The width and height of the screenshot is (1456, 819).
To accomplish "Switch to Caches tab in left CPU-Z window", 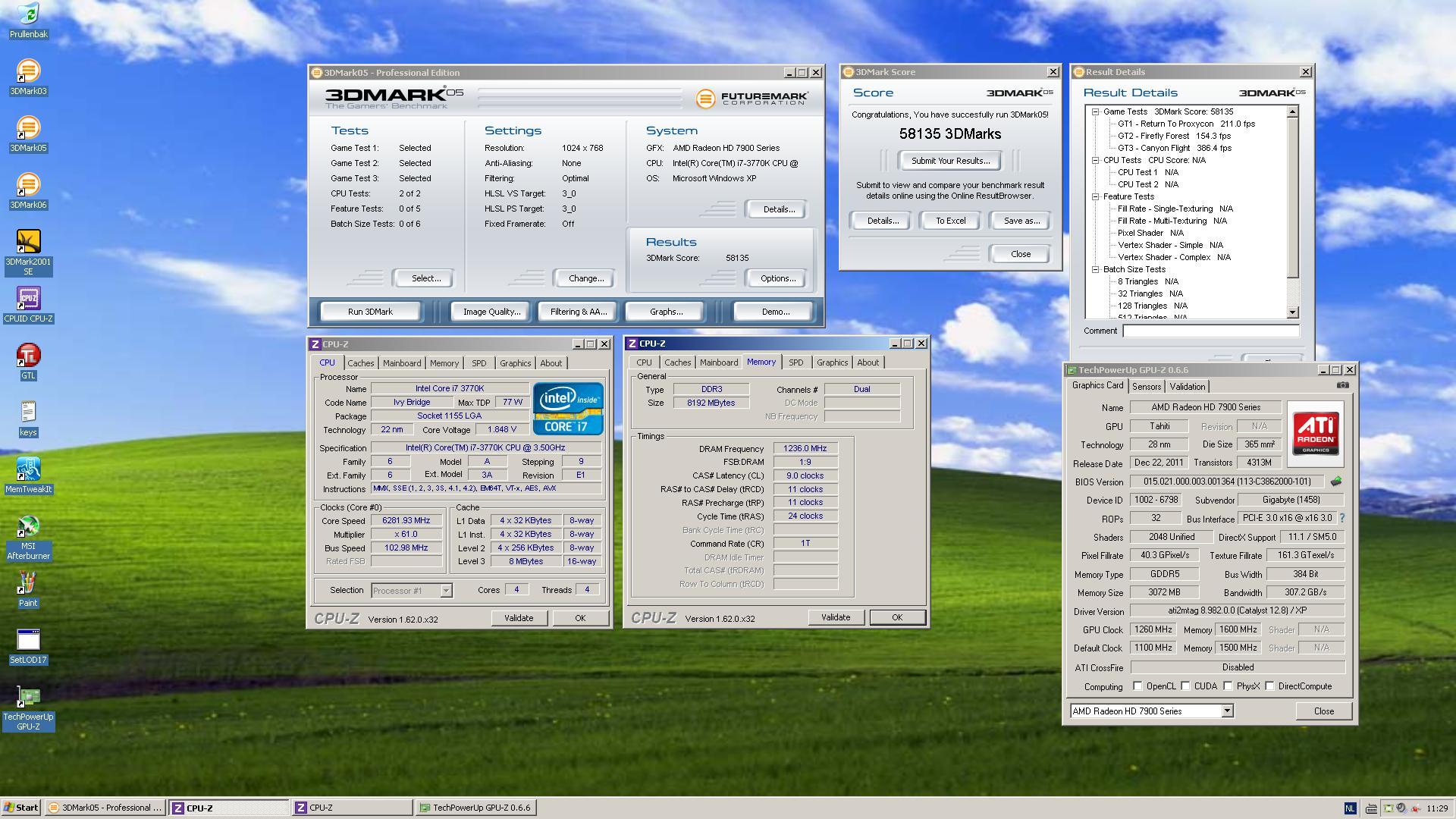I will pyautogui.click(x=360, y=363).
